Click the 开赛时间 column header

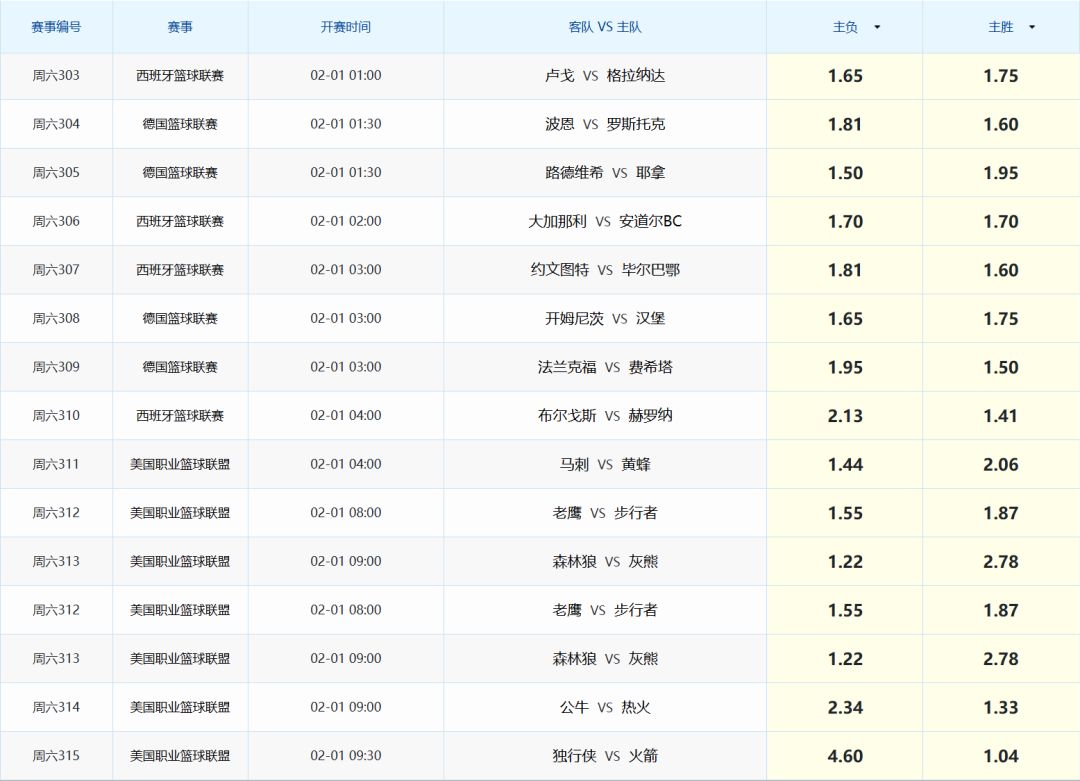point(346,27)
